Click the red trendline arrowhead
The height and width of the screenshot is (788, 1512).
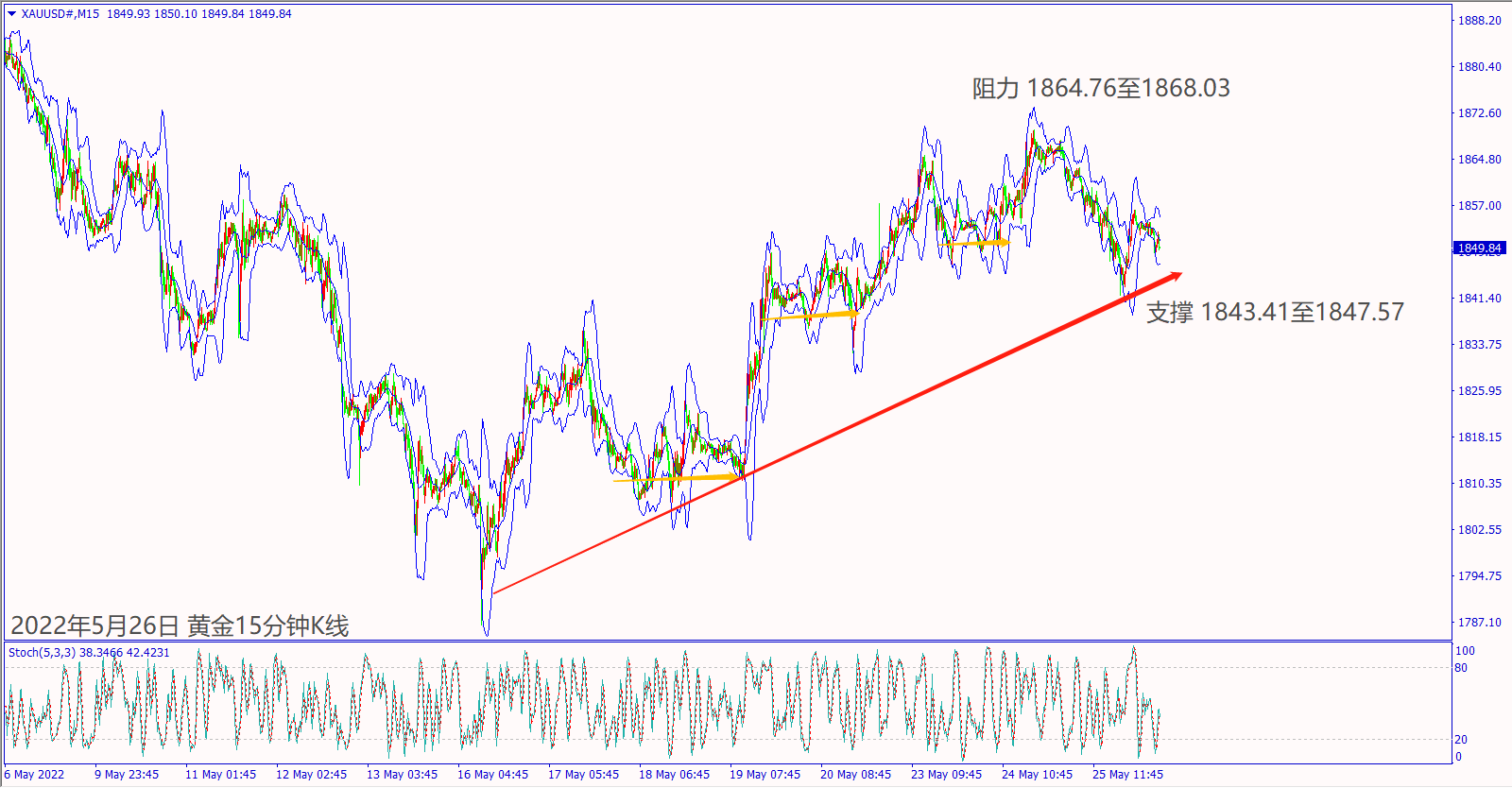coord(1173,276)
